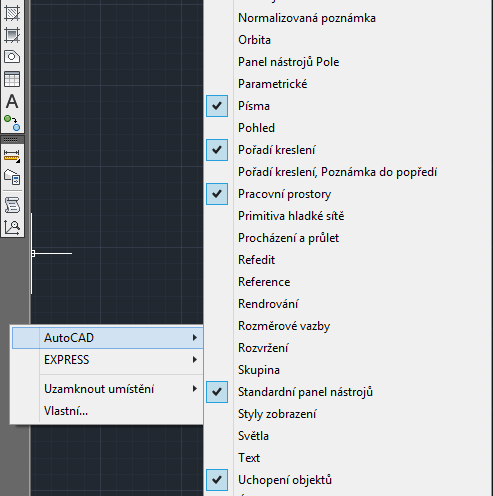The height and width of the screenshot is (496, 493).
Task: Select the Table tool icon
Action: click(12, 79)
